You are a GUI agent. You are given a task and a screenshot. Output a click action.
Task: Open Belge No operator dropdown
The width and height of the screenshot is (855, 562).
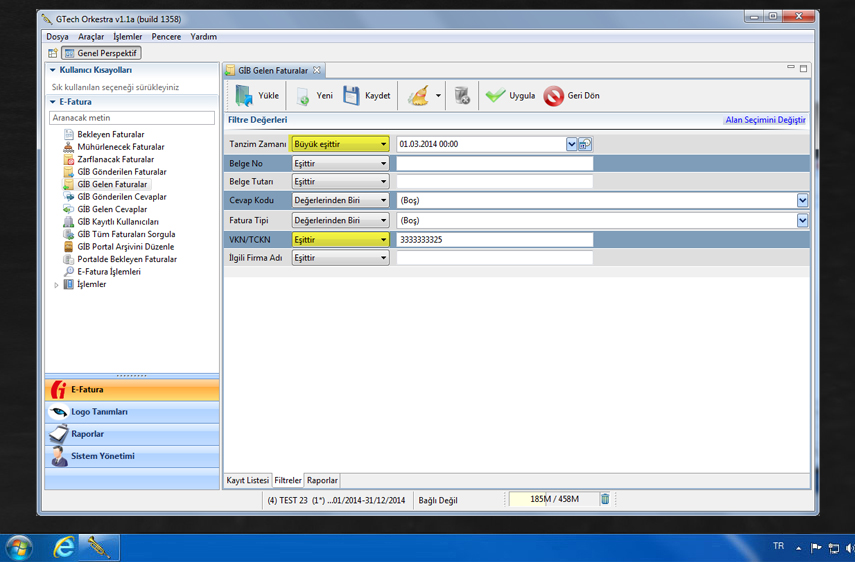(x=340, y=164)
